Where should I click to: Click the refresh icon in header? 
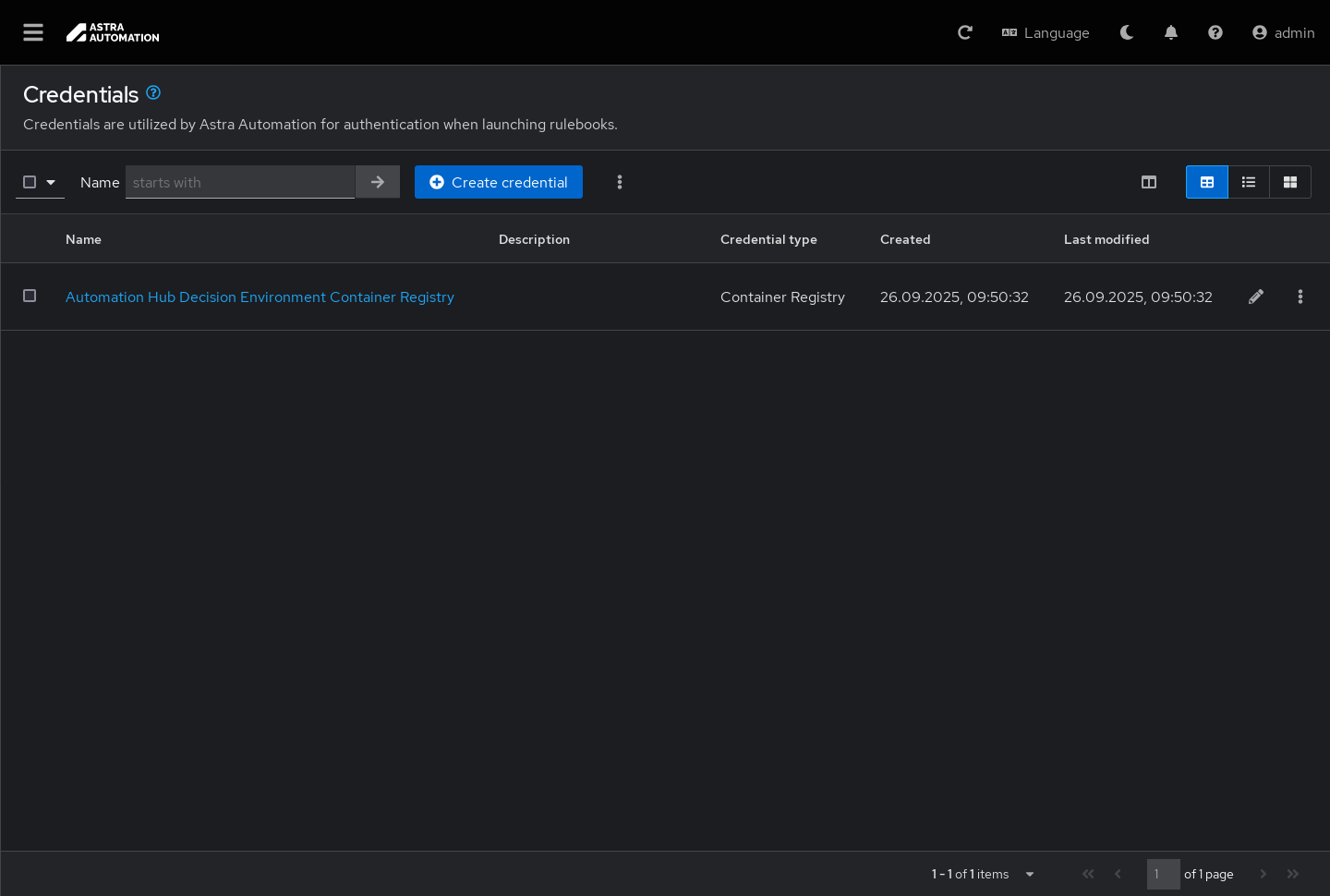click(x=965, y=32)
